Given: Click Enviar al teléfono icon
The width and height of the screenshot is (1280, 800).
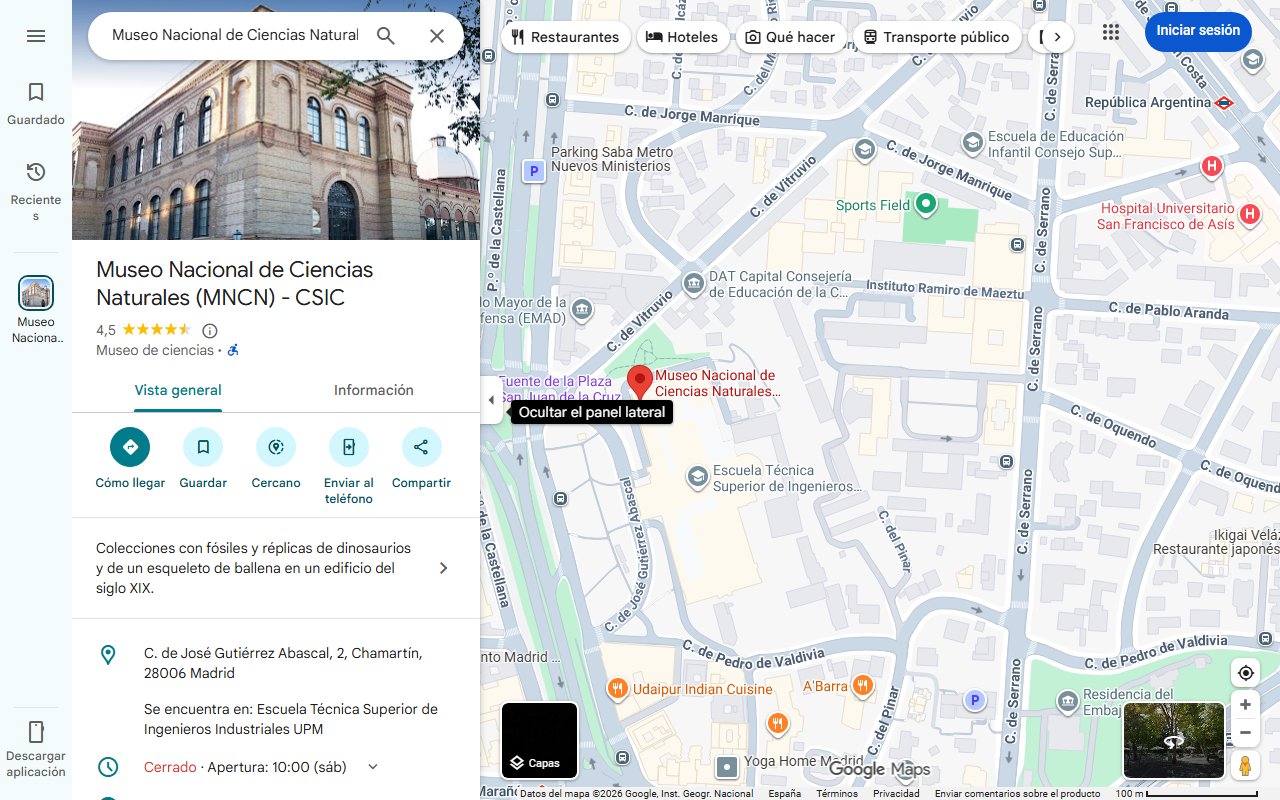Looking at the screenshot, I should 349,447.
